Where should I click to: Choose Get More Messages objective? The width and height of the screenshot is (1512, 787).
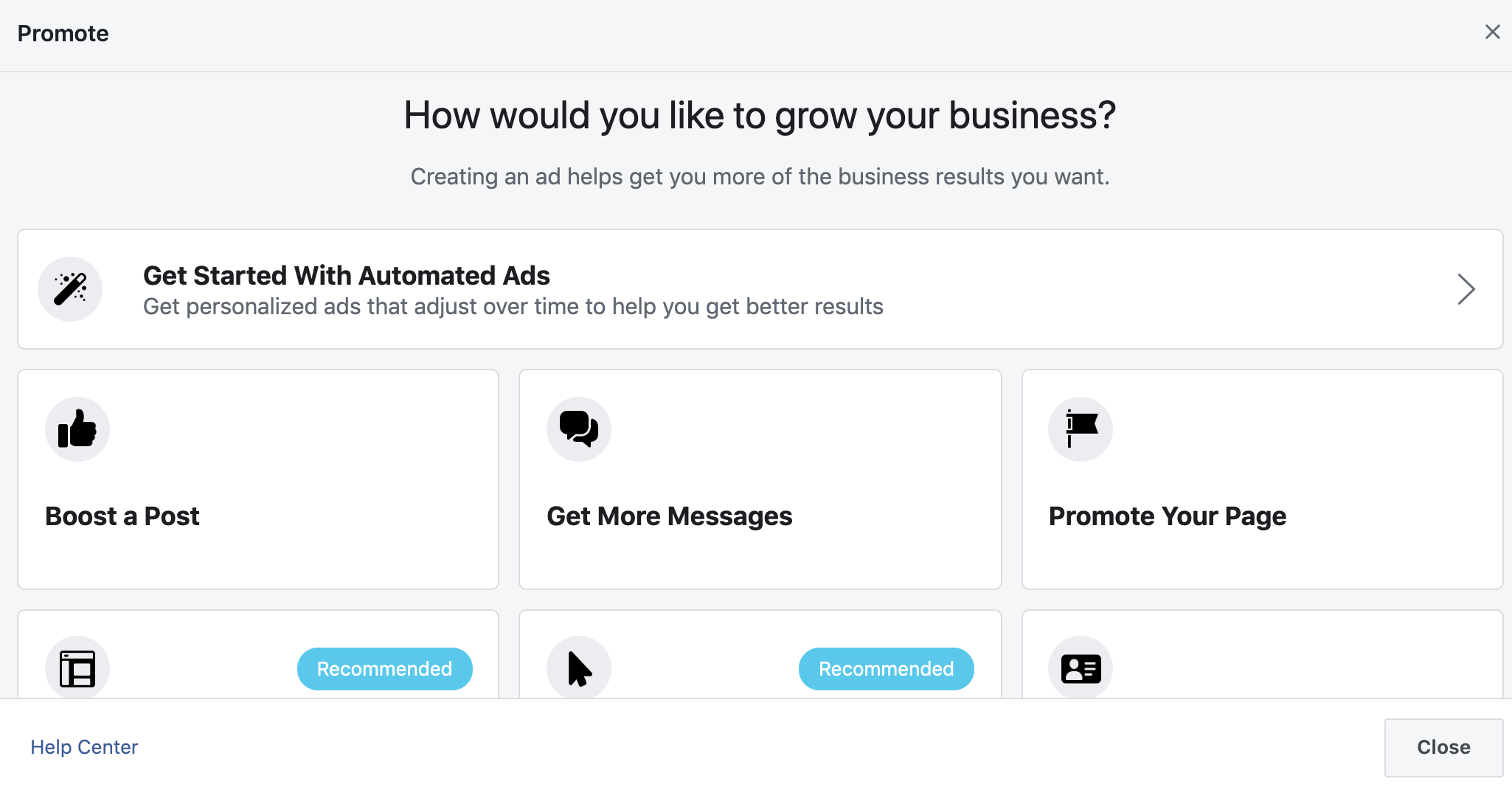[x=760, y=479]
